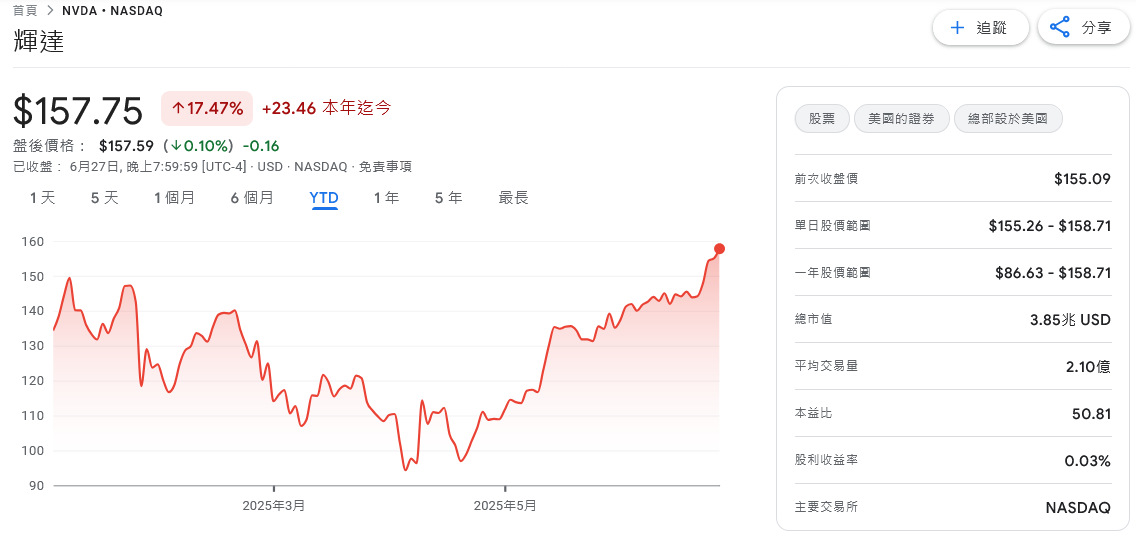Click the 美國的證券 chip
This screenshot has width=1136, height=534.
[901, 119]
